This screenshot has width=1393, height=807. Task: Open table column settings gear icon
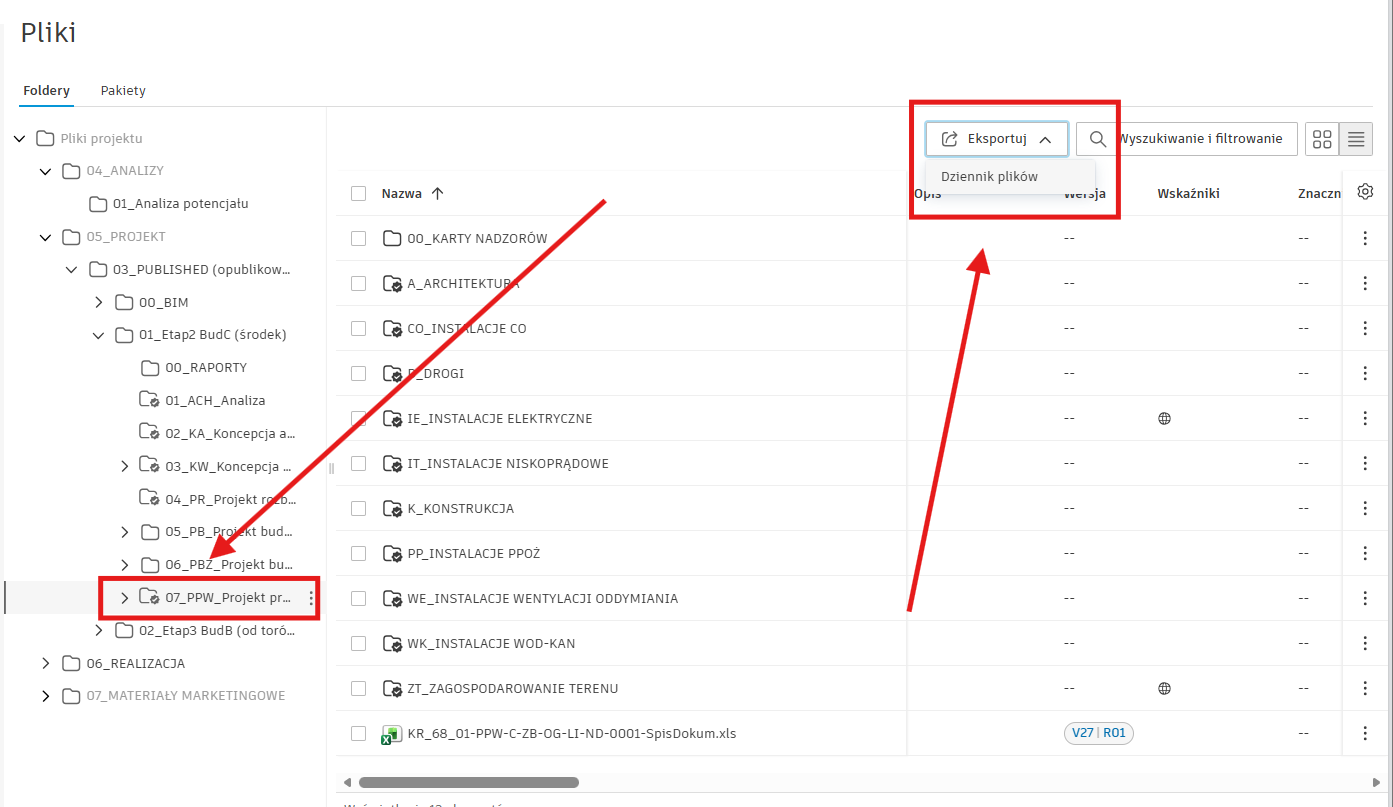[1365, 193]
